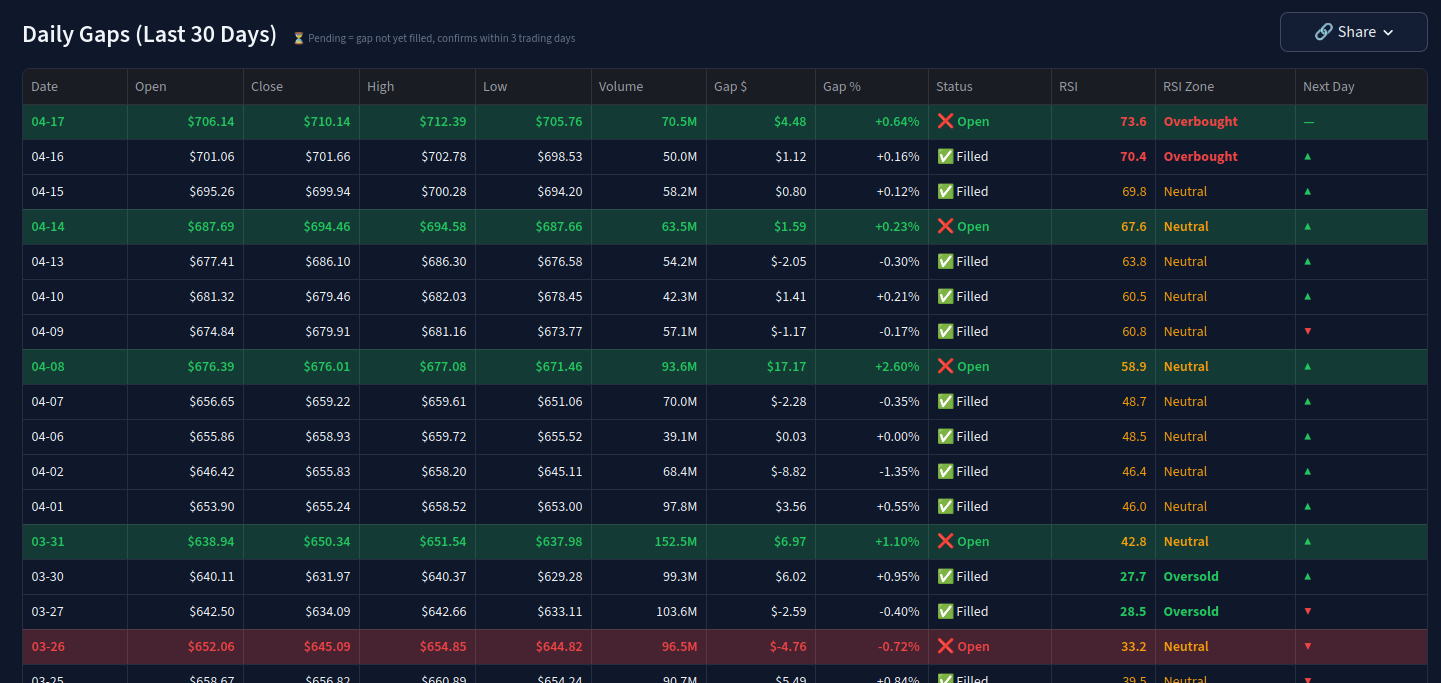Click Overbought label in 04-16 row

1200,156
